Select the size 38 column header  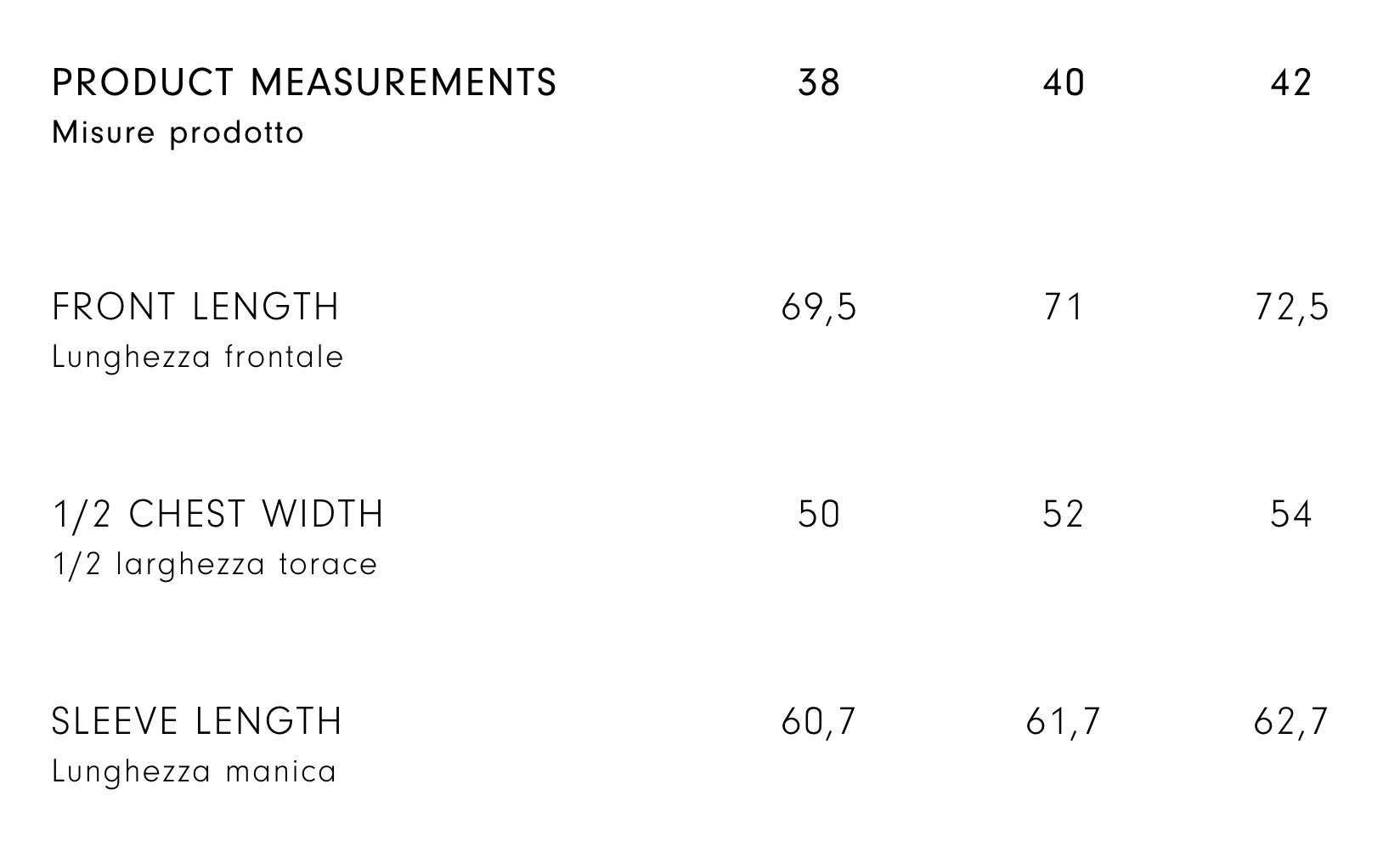click(x=819, y=83)
